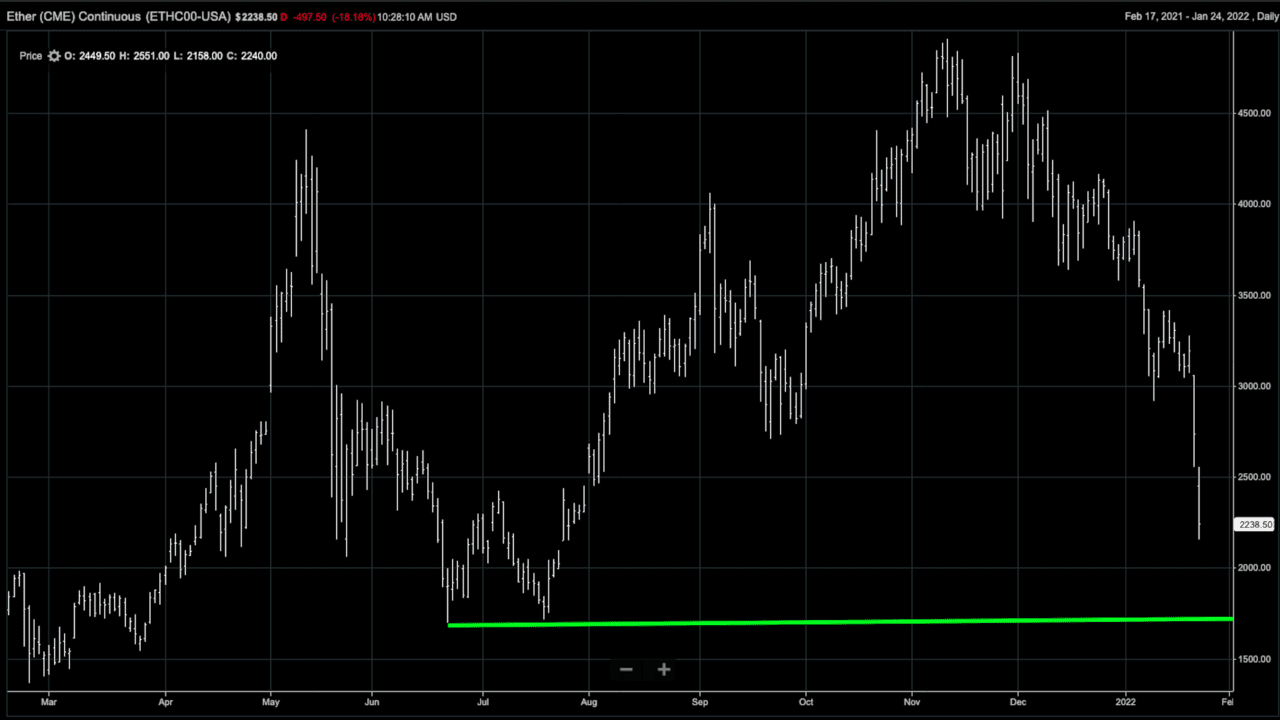
Task: Click the 3000.00 price axis label
Action: coord(1252,386)
